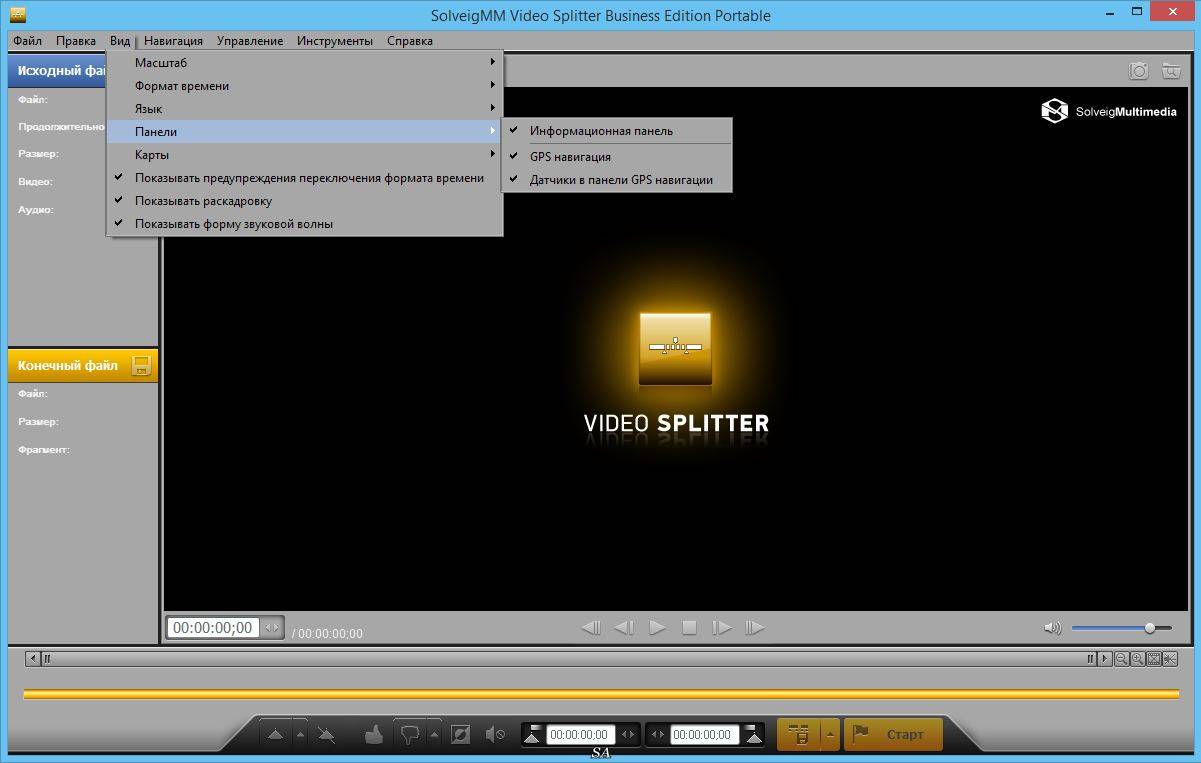Click the volume slider handle

(1150, 628)
